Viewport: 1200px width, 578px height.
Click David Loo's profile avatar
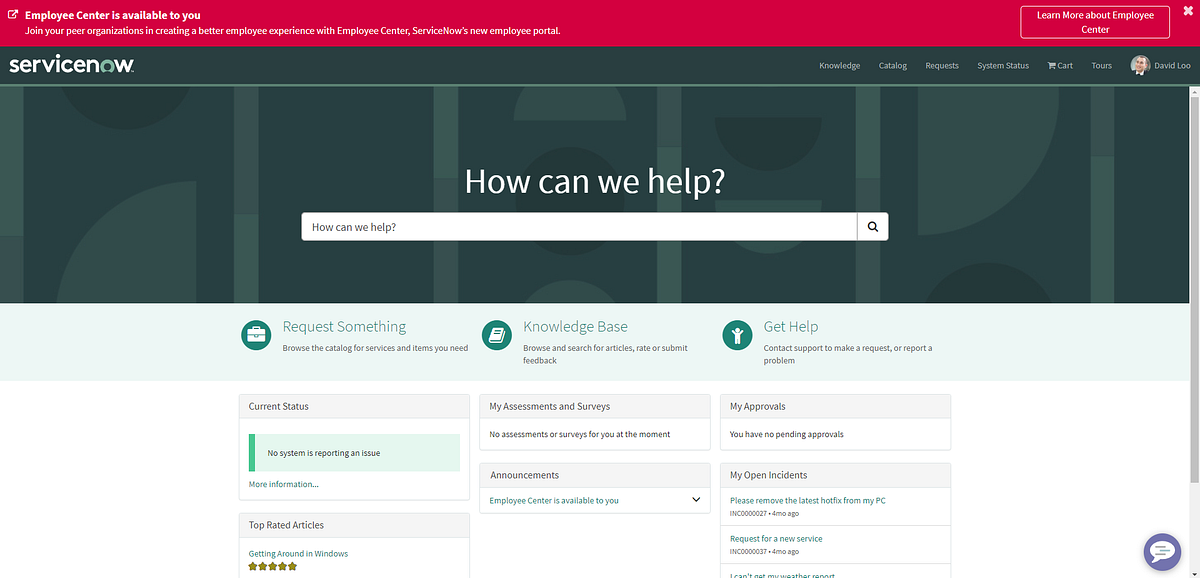pyautogui.click(x=1139, y=64)
